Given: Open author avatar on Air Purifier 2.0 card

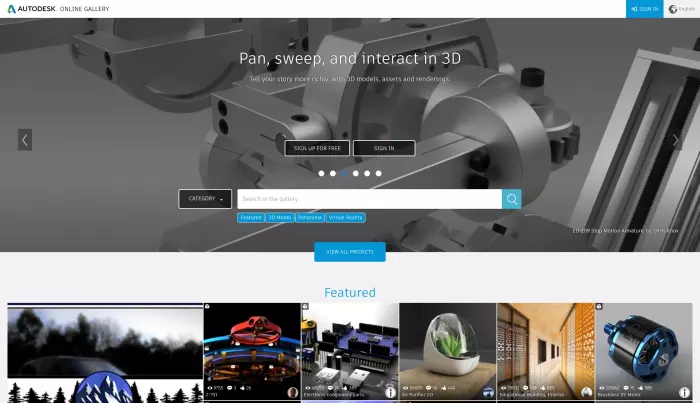Looking at the screenshot, I should 488,392.
